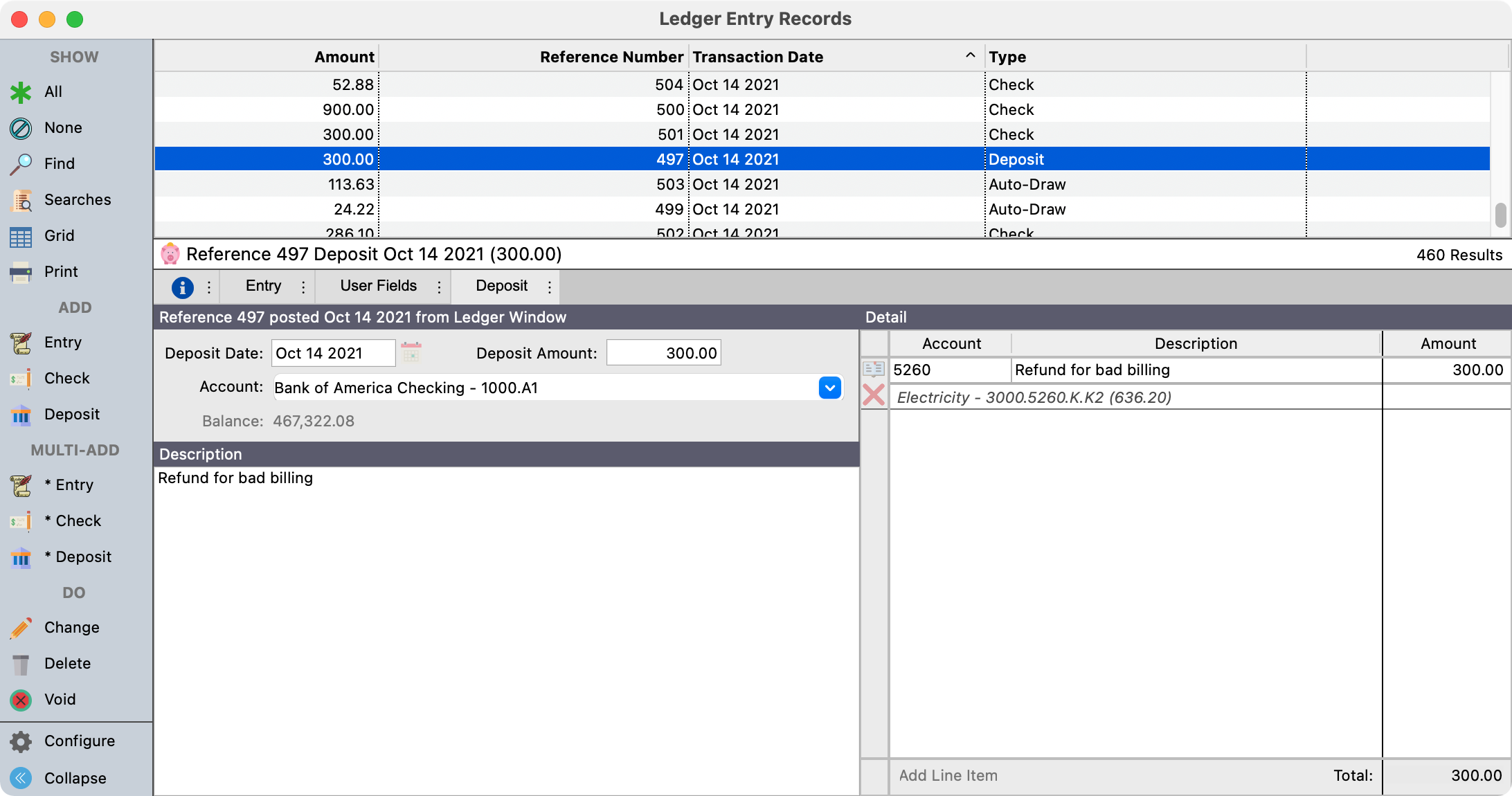Switch to the Entry tab
This screenshot has width=1512, height=796.
coord(263,287)
